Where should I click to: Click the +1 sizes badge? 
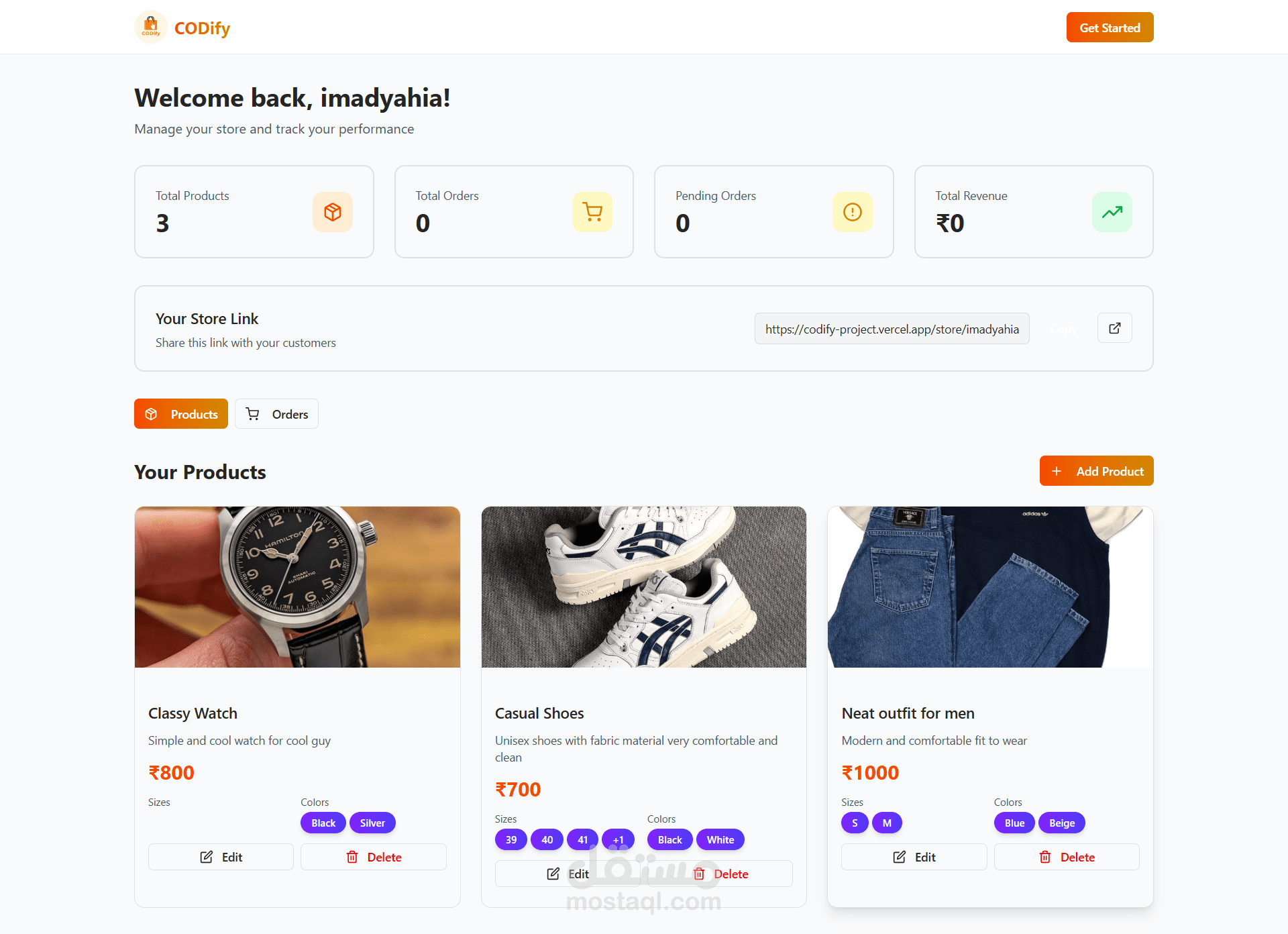tap(618, 839)
